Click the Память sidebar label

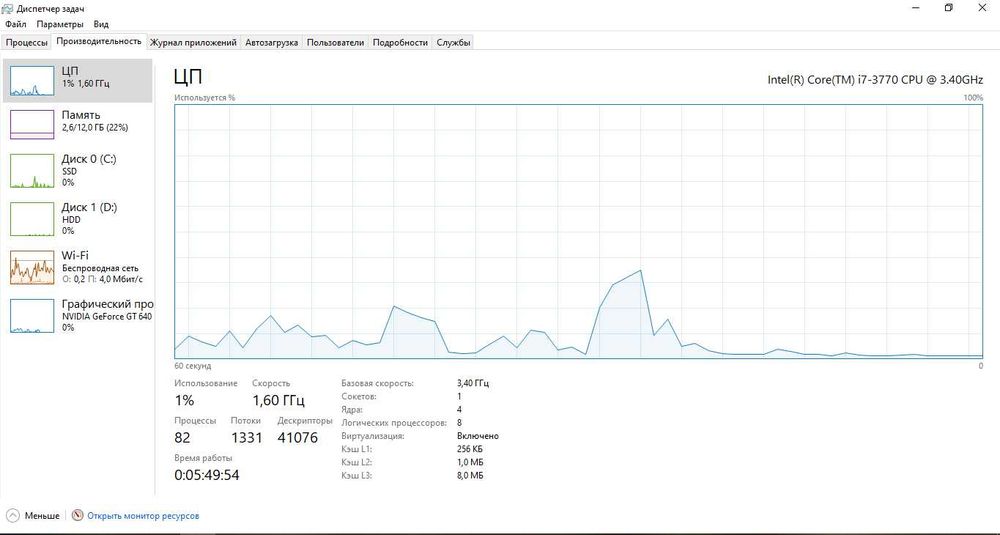pyautogui.click(x=80, y=115)
